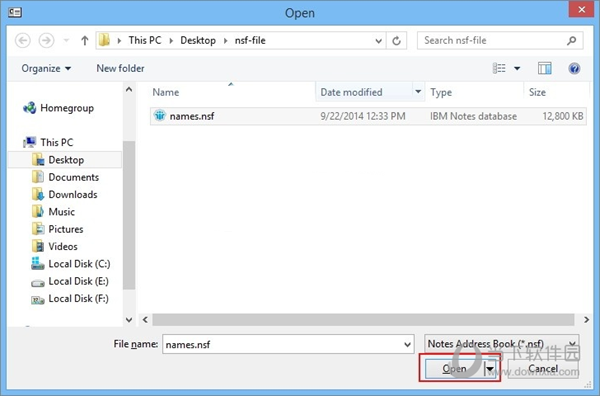Create a New folder
Screen dimensions: 600x396
(120, 68)
